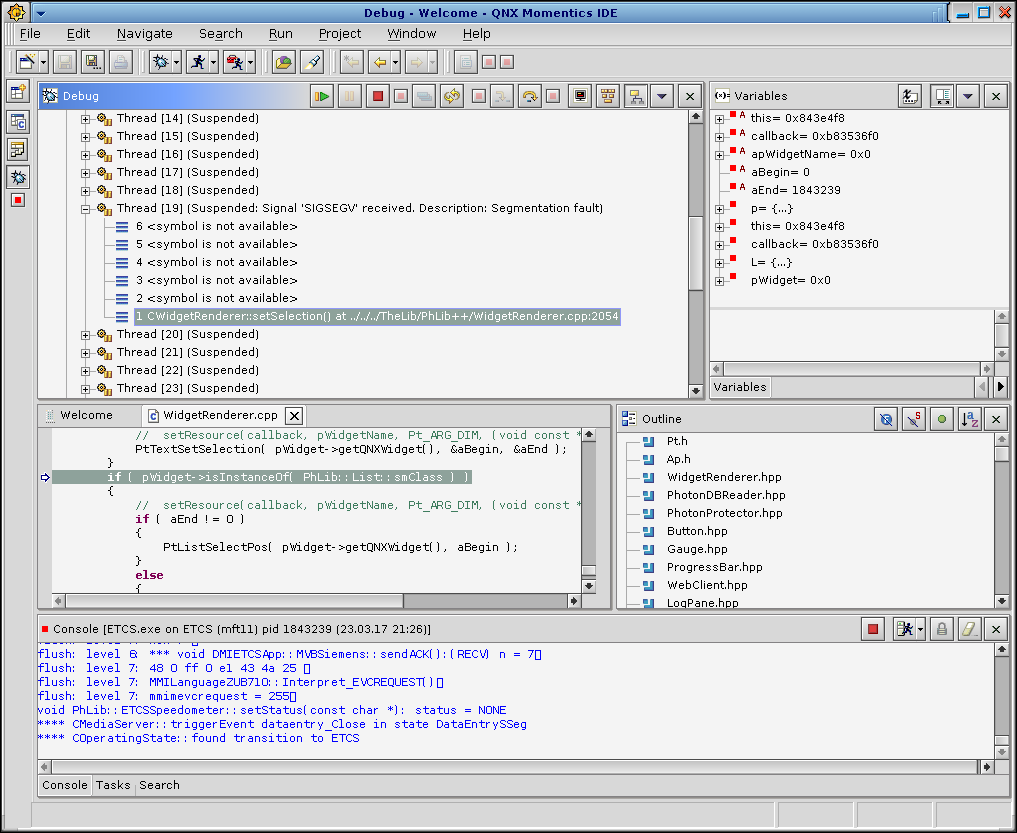The height and width of the screenshot is (833, 1017).
Task: Switch to the Tasks tab
Action: (x=113, y=785)
